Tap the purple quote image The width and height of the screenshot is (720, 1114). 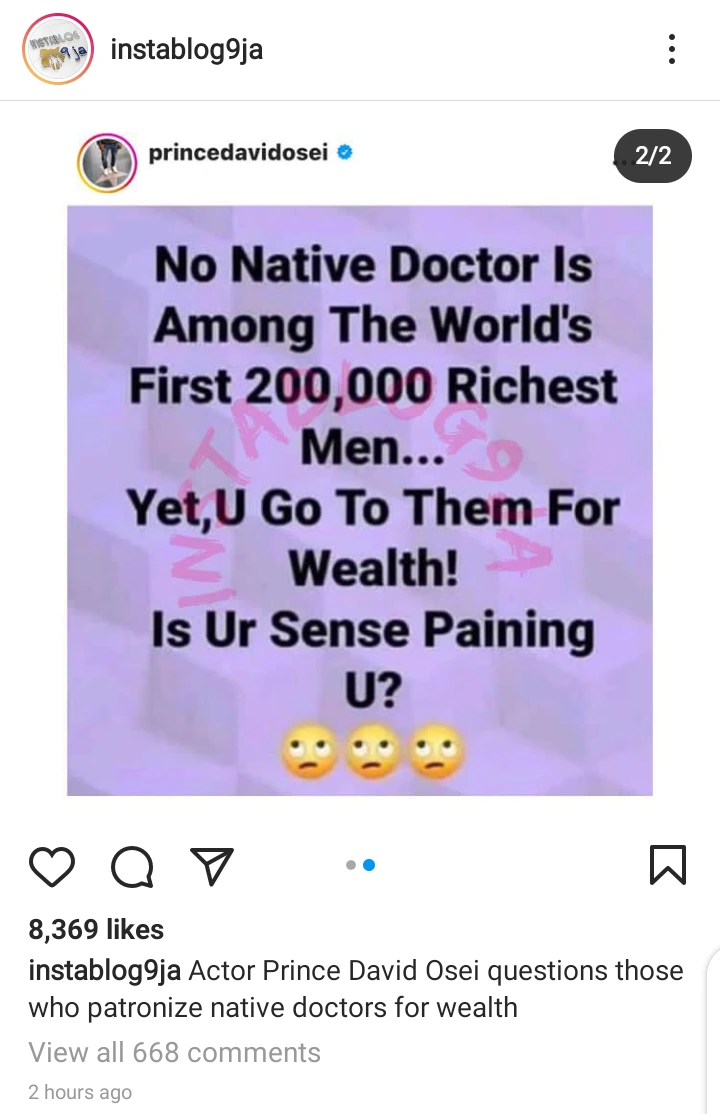point(360,500)
